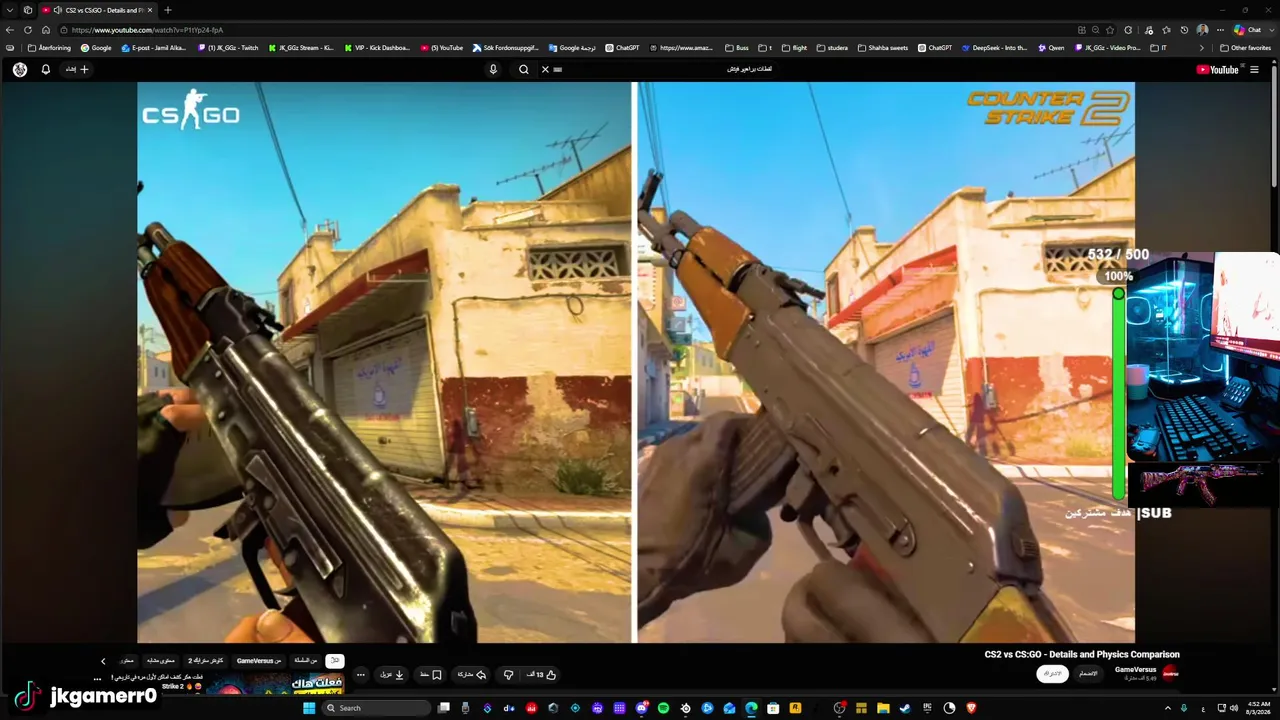Open the ChatGPT bookmark next to Google translate

pos(622,48)
